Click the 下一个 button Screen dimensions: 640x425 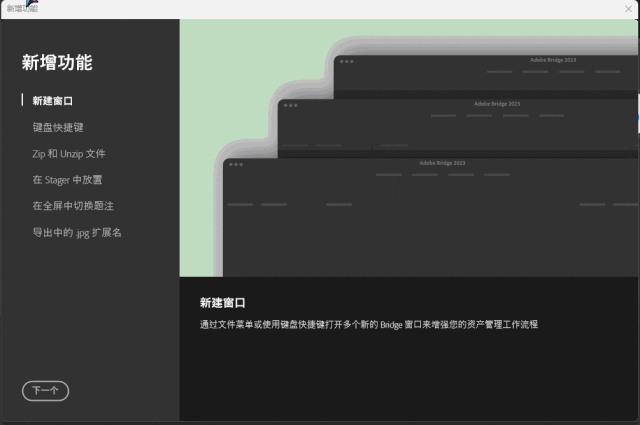click(x=45, y=391)
